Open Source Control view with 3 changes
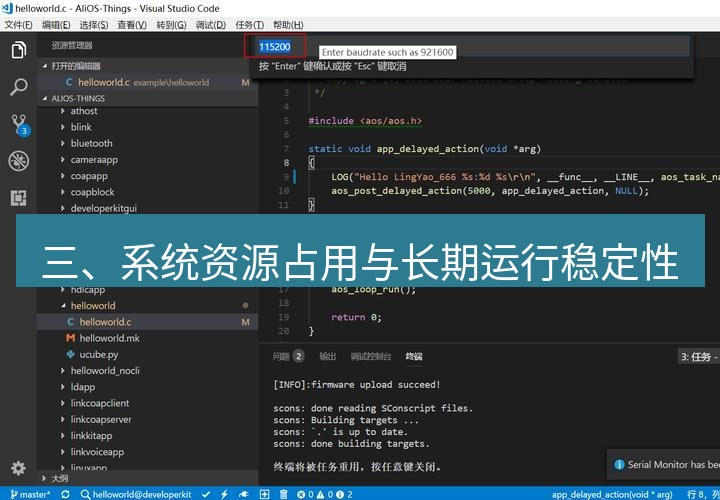The height and width of the screenshot is (500, 720). [x=19, y=124]
